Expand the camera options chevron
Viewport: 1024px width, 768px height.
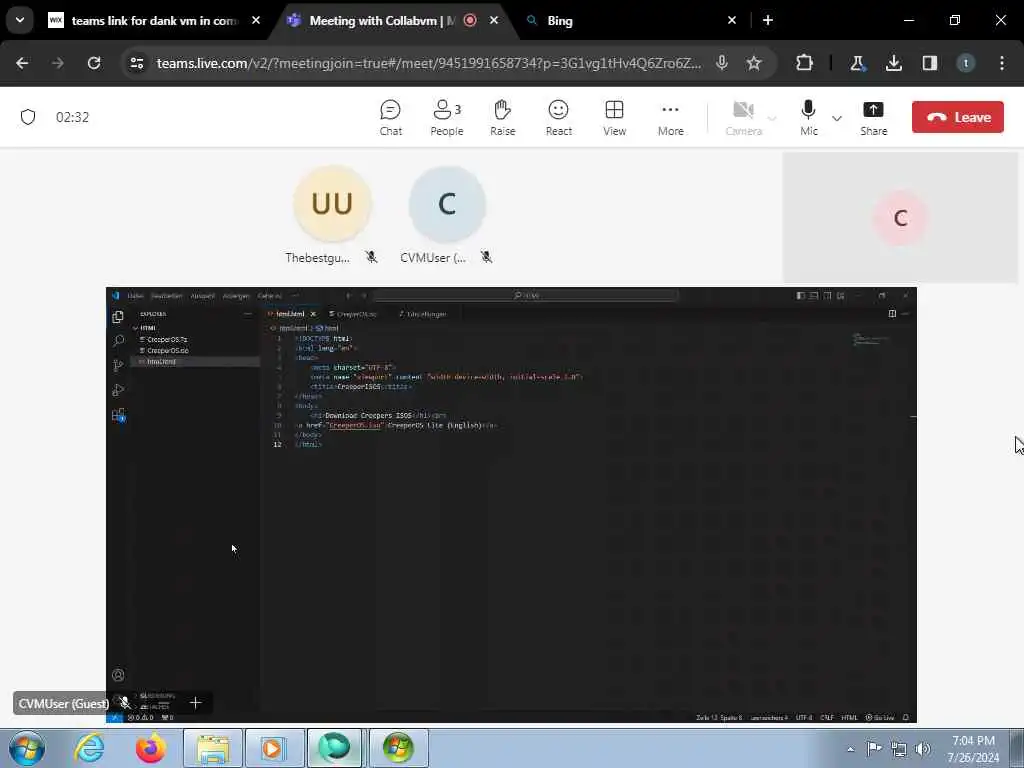772,118
